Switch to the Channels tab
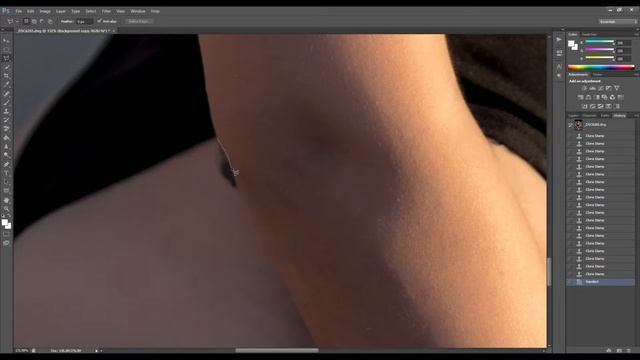Image resolution: width=640 pixels, height=360 pixels. pos(589,116)
